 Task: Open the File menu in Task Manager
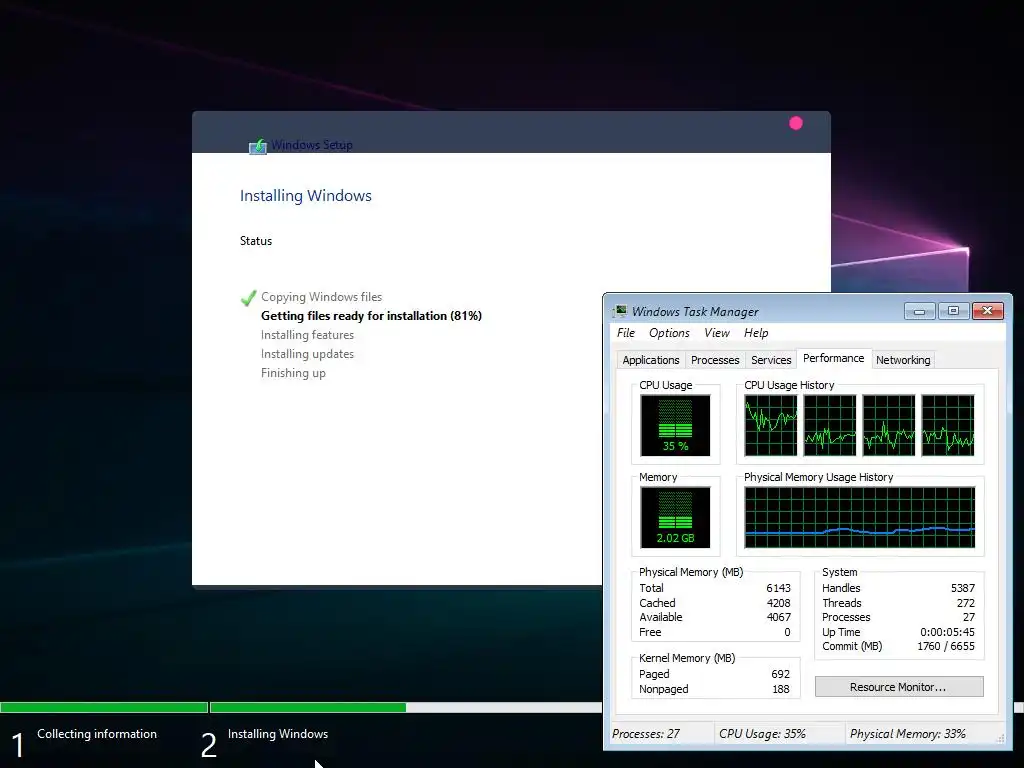point(626,333)
